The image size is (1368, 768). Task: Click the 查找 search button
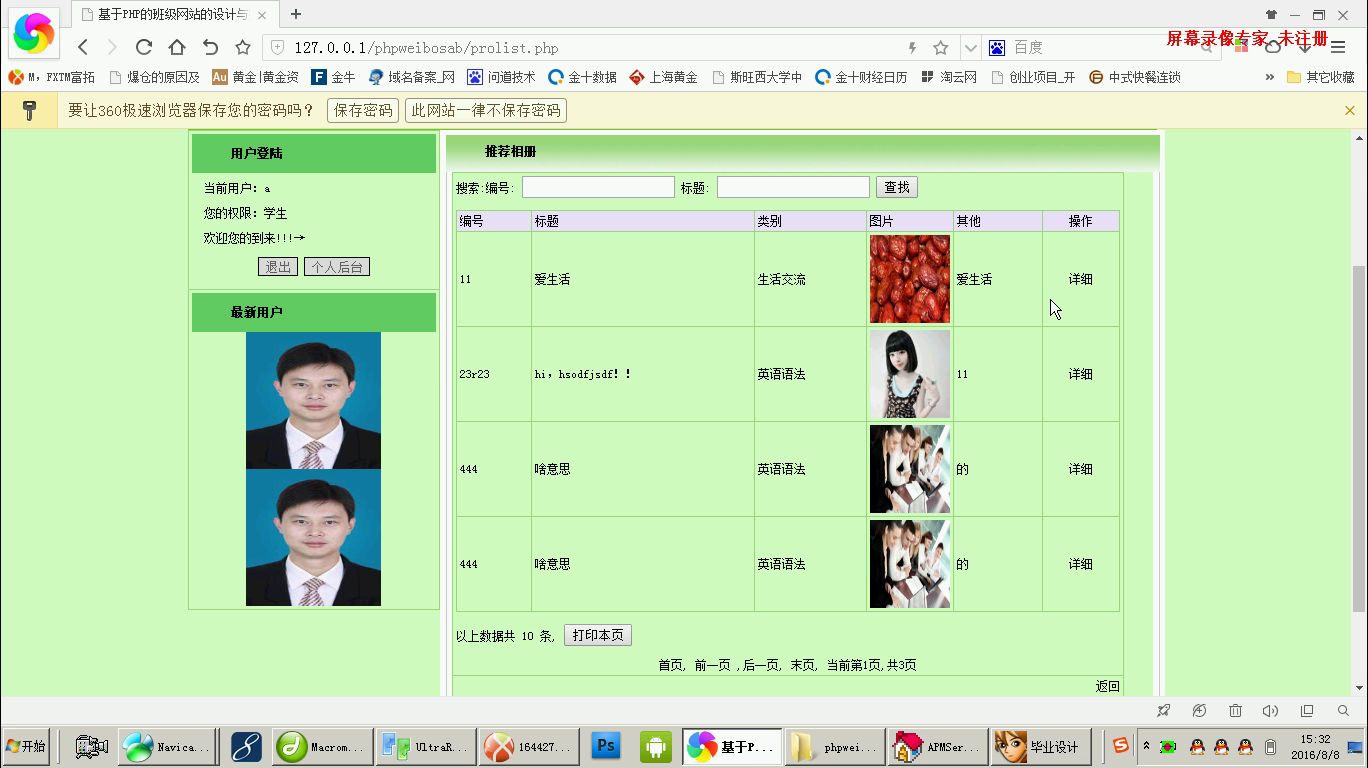pyautogui.click(x=897, y=187)
